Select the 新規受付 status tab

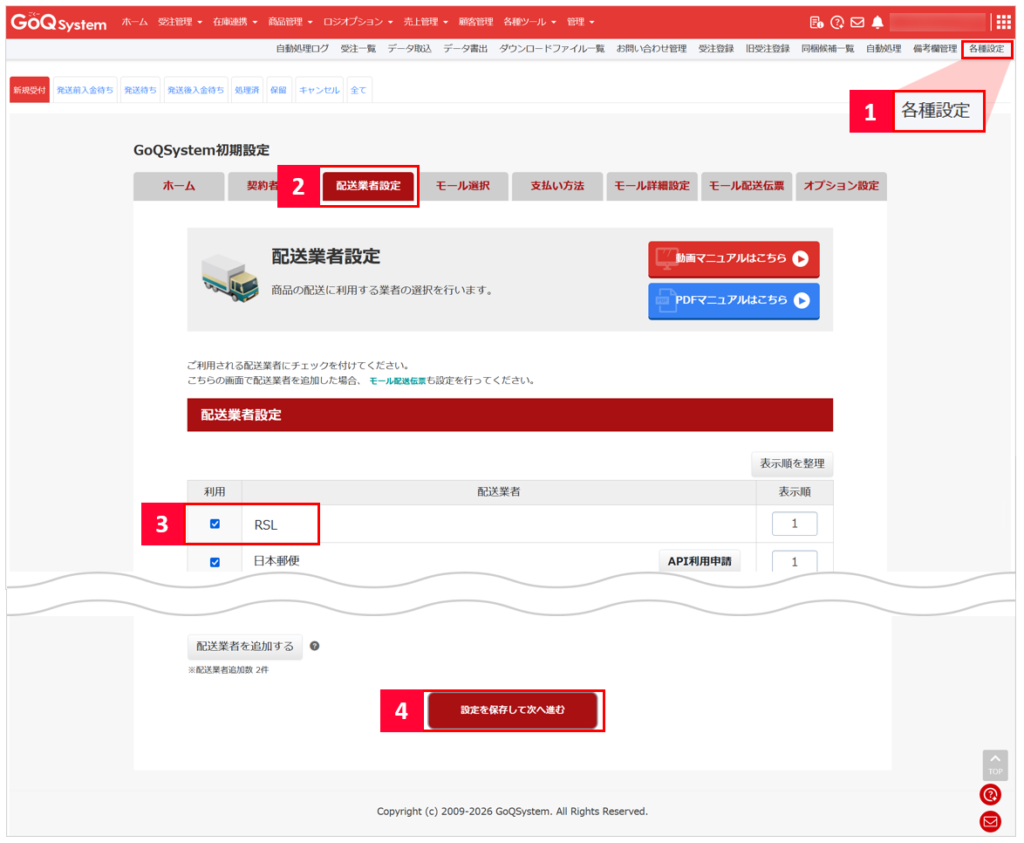29,90
